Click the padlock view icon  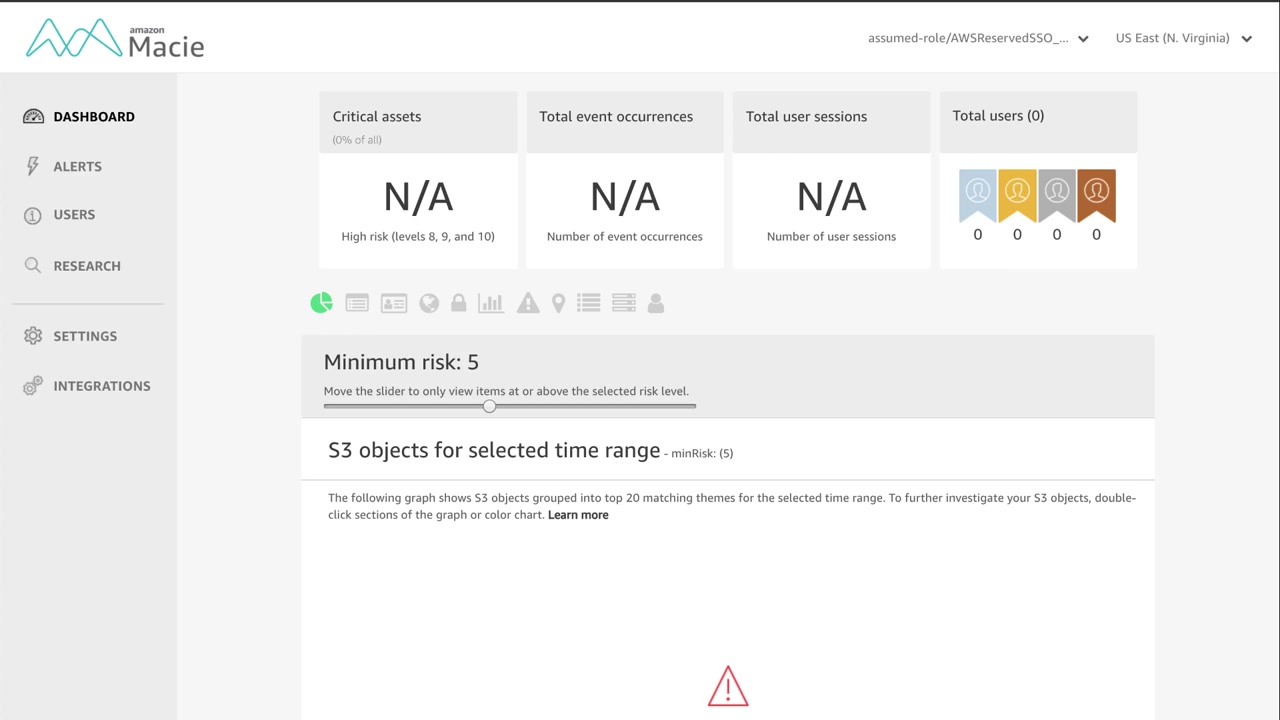click(459, 303)
